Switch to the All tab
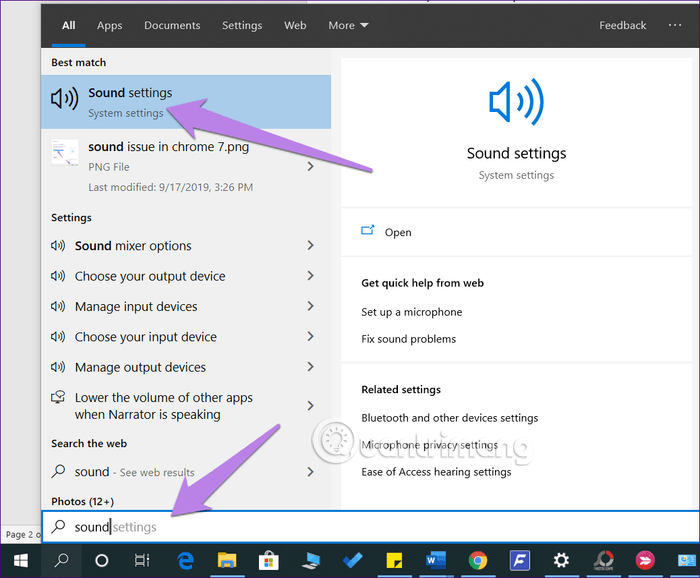Viewport: 700px width, 578px height. click(x=68, y=25)
